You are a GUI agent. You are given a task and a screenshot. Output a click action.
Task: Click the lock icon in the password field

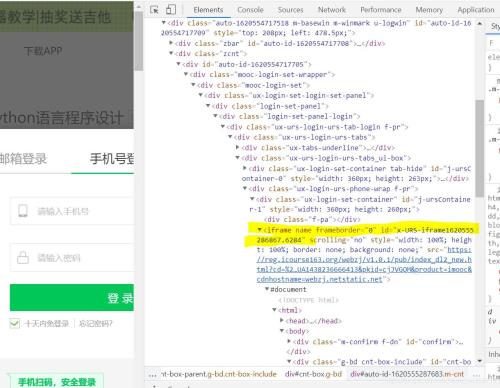pos(23,257)
